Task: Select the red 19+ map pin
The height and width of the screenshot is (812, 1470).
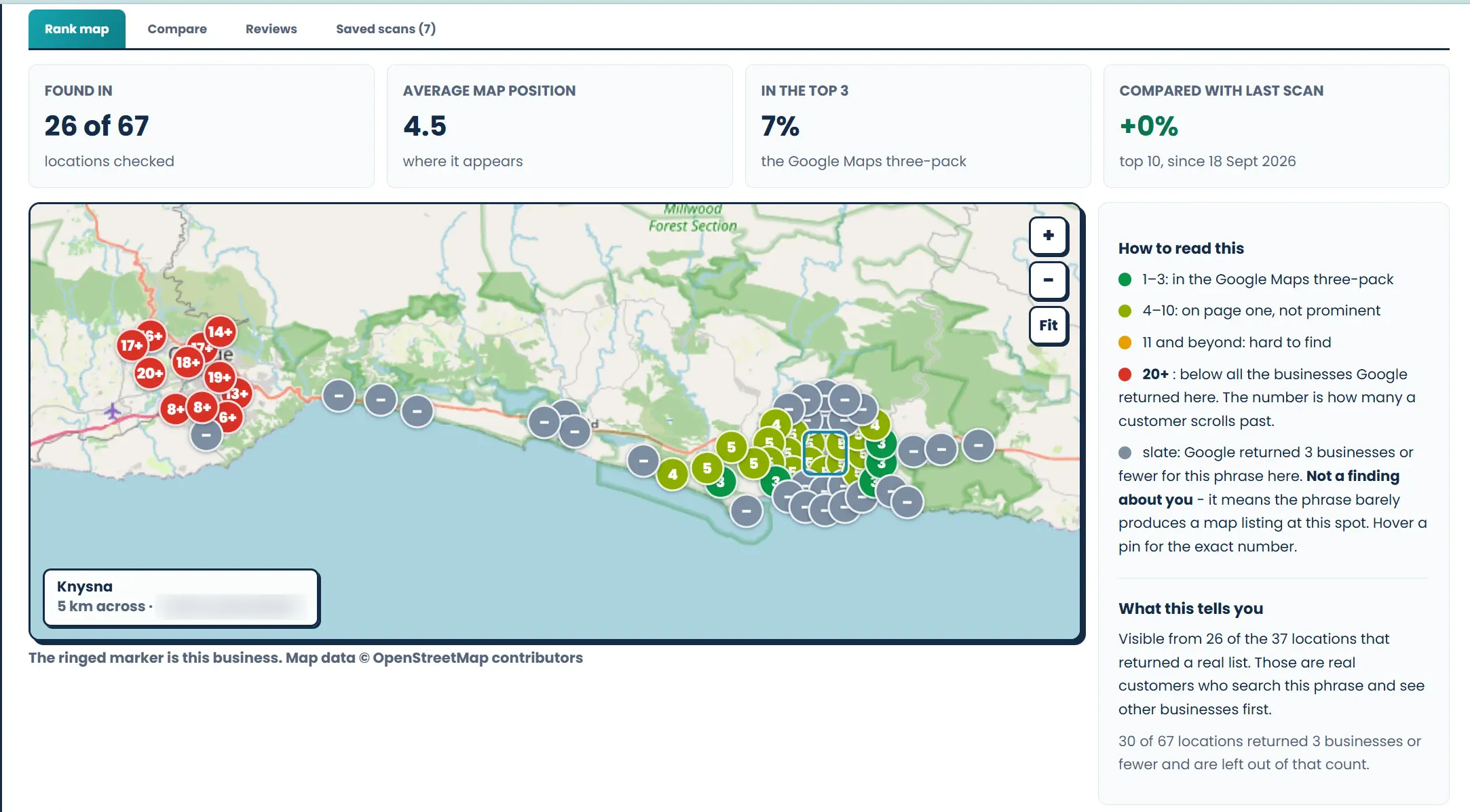Action: (219, 377)
